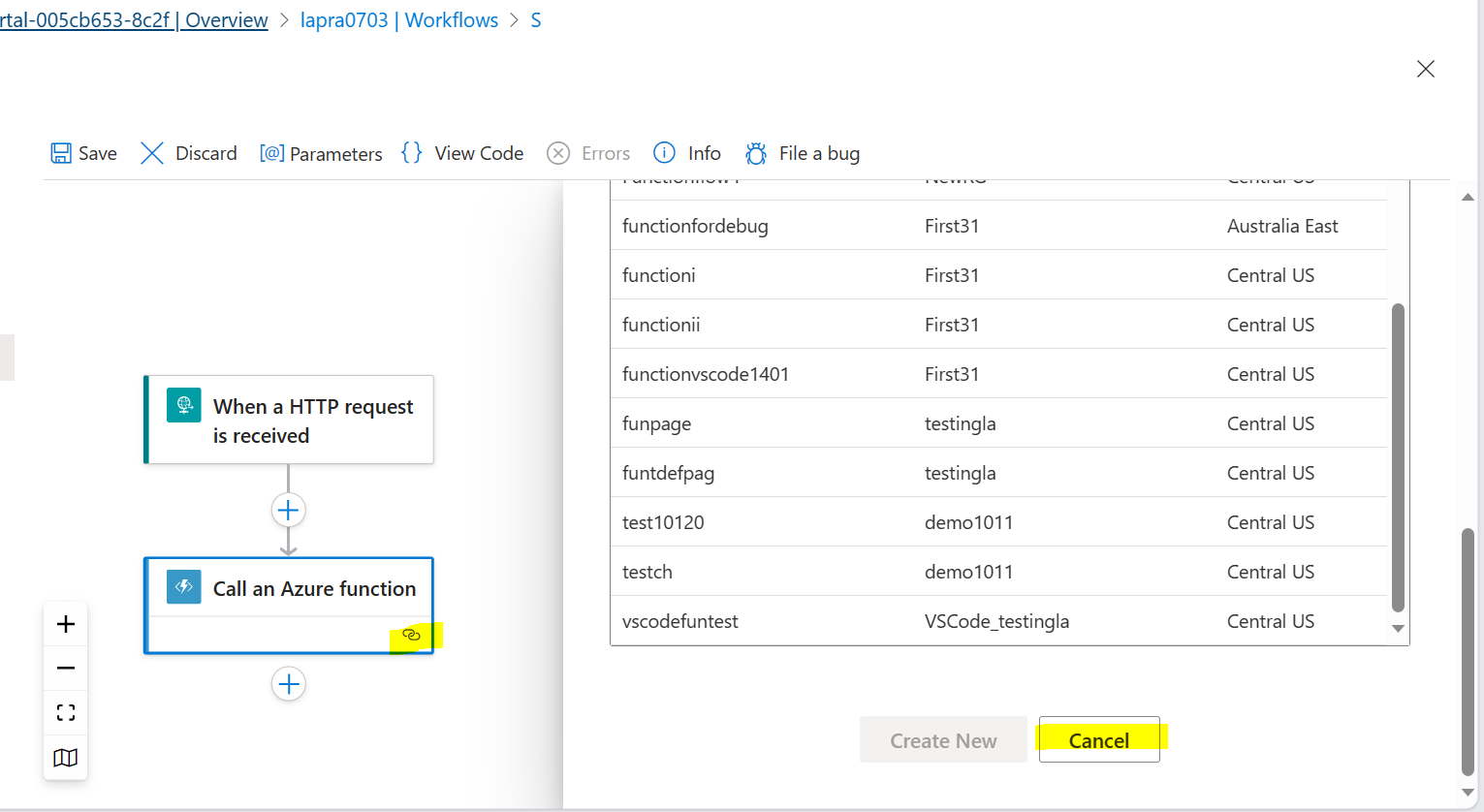Select the Save icon in the toolbar

(x=61, y=153)
